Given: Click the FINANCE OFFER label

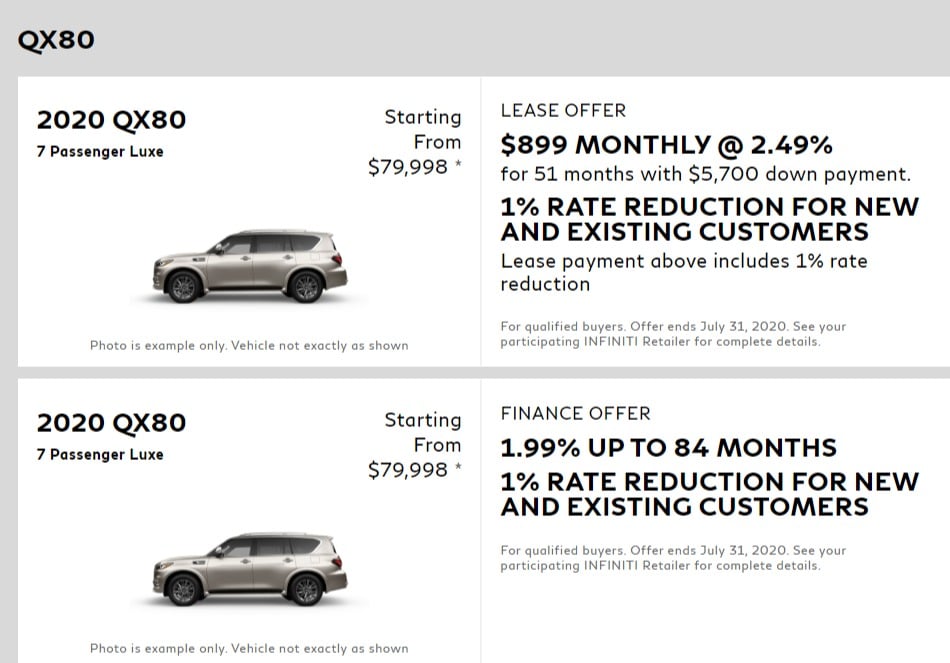Looking at the screenshot, I should coord(575,413).
